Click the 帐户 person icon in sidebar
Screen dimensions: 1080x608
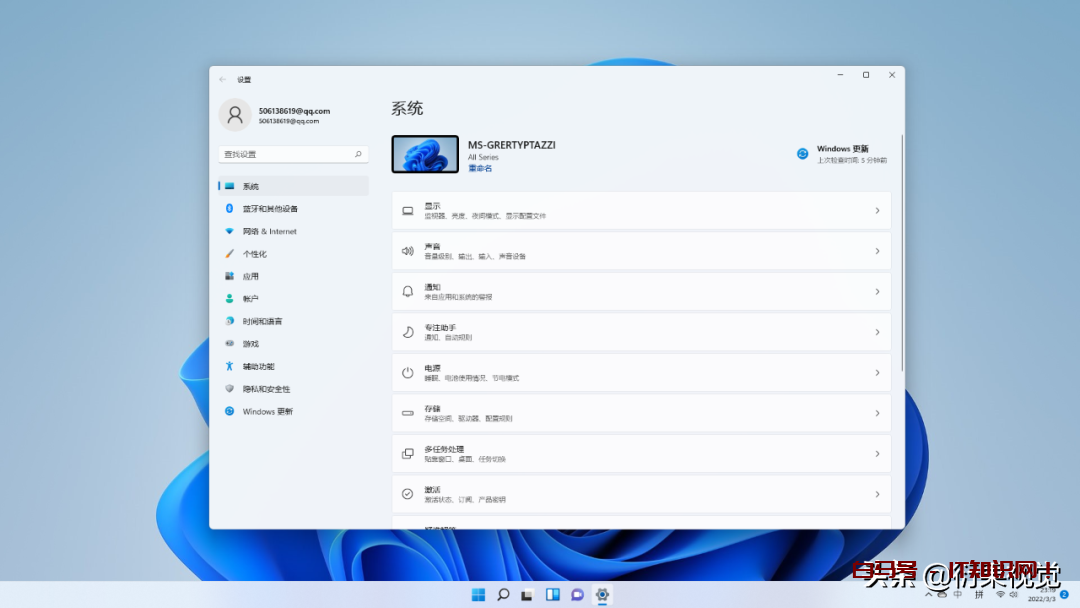coord(229,299)
